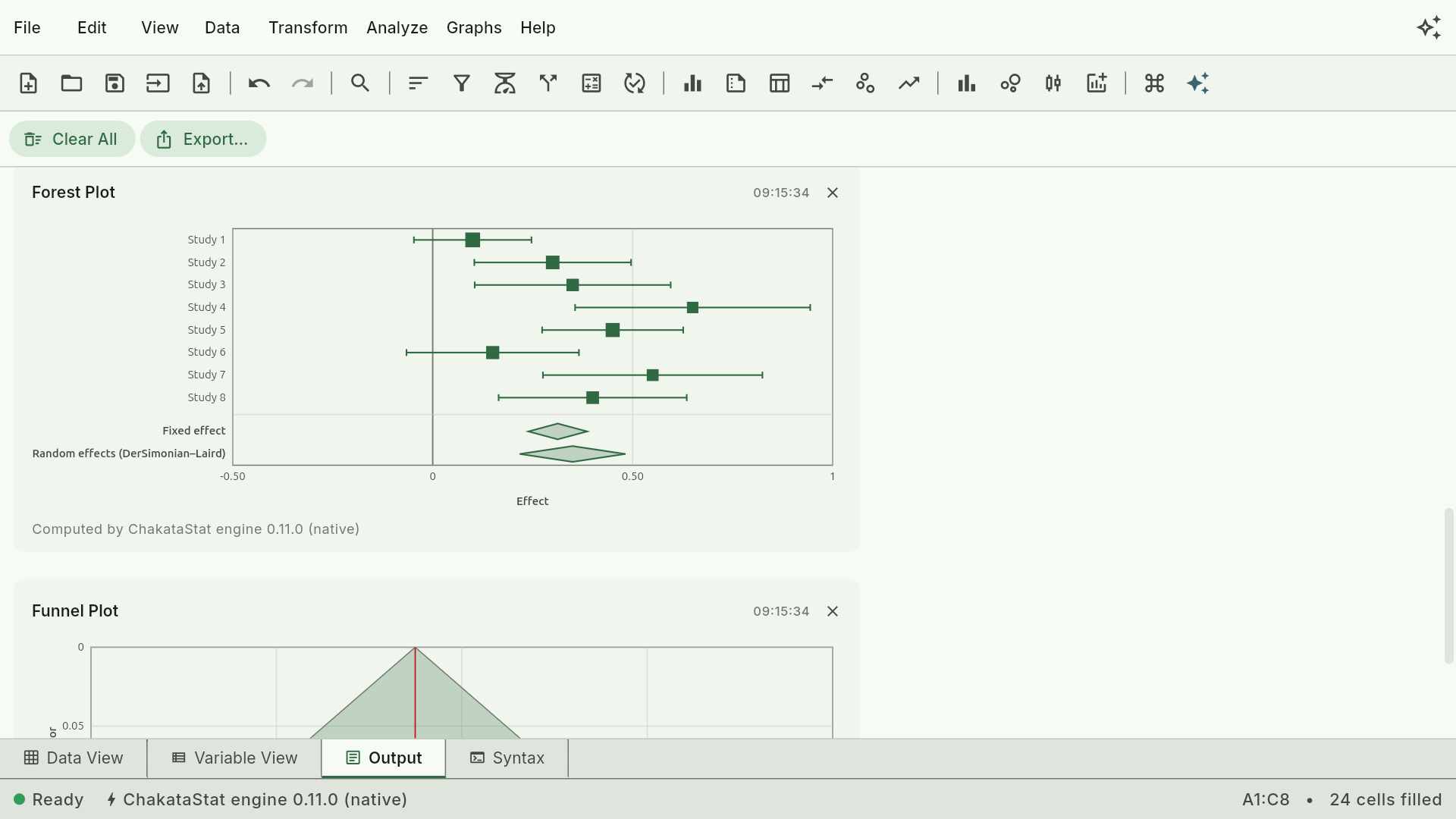Click the import data arrow icon
Image resolution: width=1456 pixels, height=819 pixels.
[x=158, y=83]
